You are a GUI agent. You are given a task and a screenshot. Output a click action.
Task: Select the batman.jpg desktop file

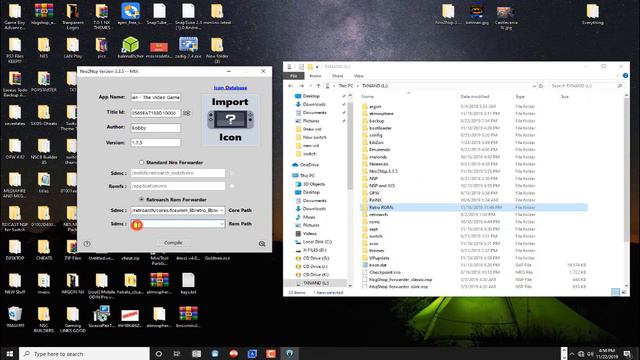pos(476,15)
